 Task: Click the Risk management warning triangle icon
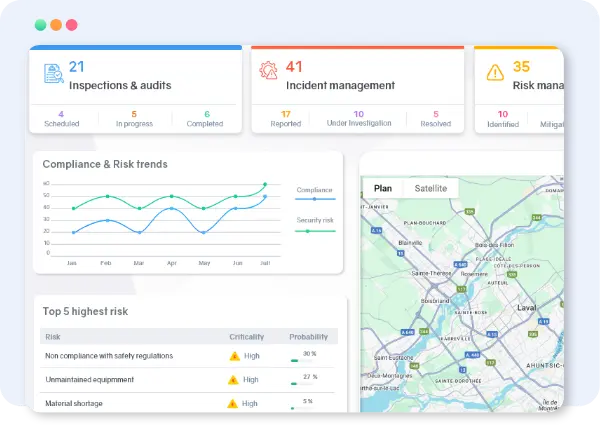(495, 73)
